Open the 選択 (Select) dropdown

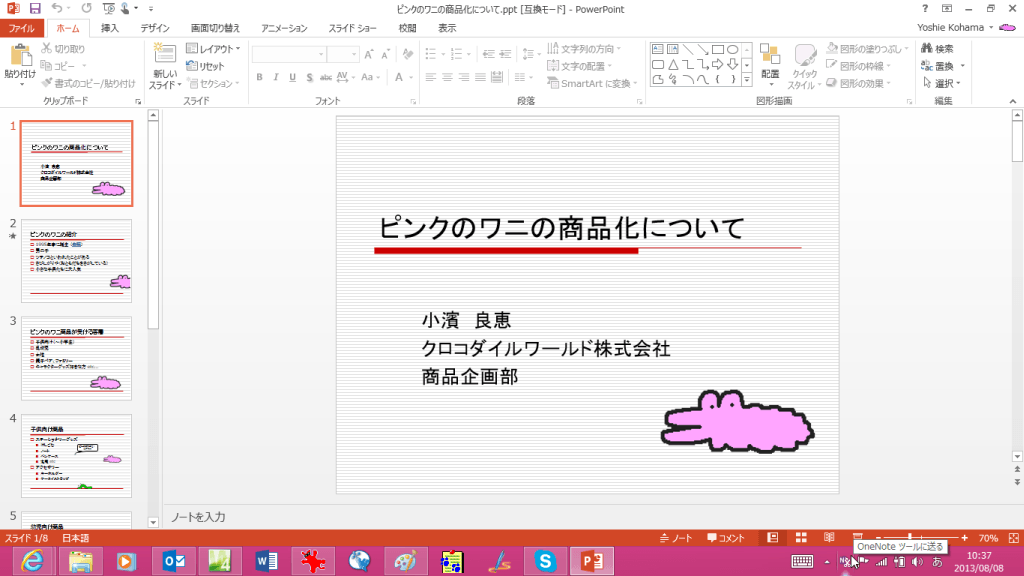tap(941, 83)
